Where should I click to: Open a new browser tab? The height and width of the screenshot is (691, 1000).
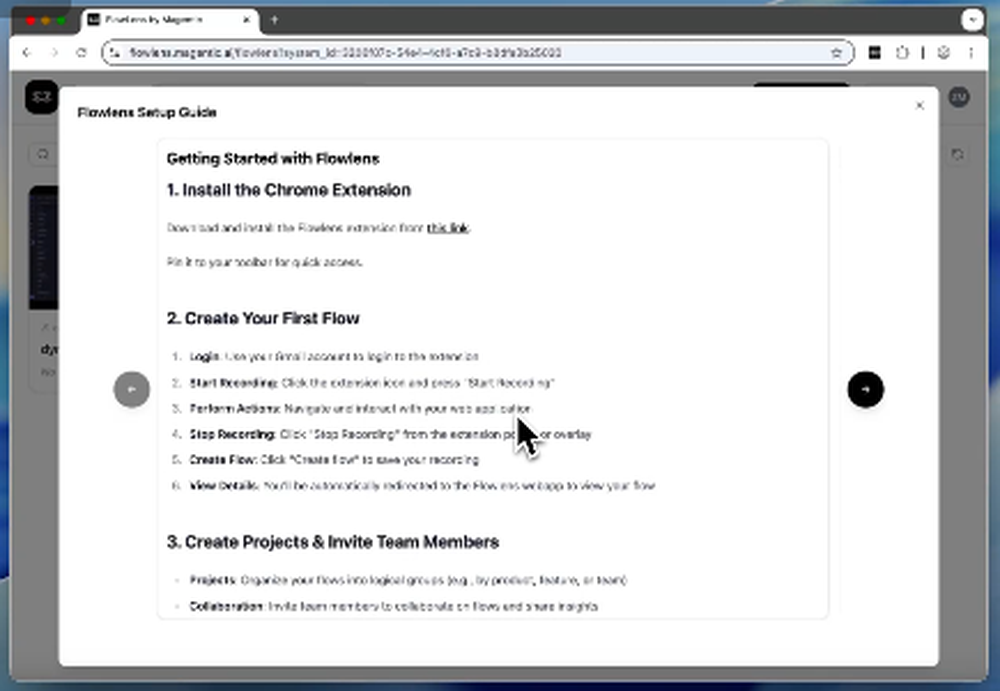(275, 19)
